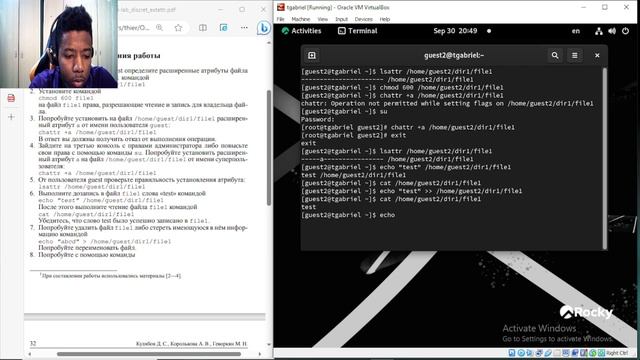The width and height of the screenshot is (640, 360).
Task: Click the volume speaker icon in top bar
Action: [x=612, y=31]
